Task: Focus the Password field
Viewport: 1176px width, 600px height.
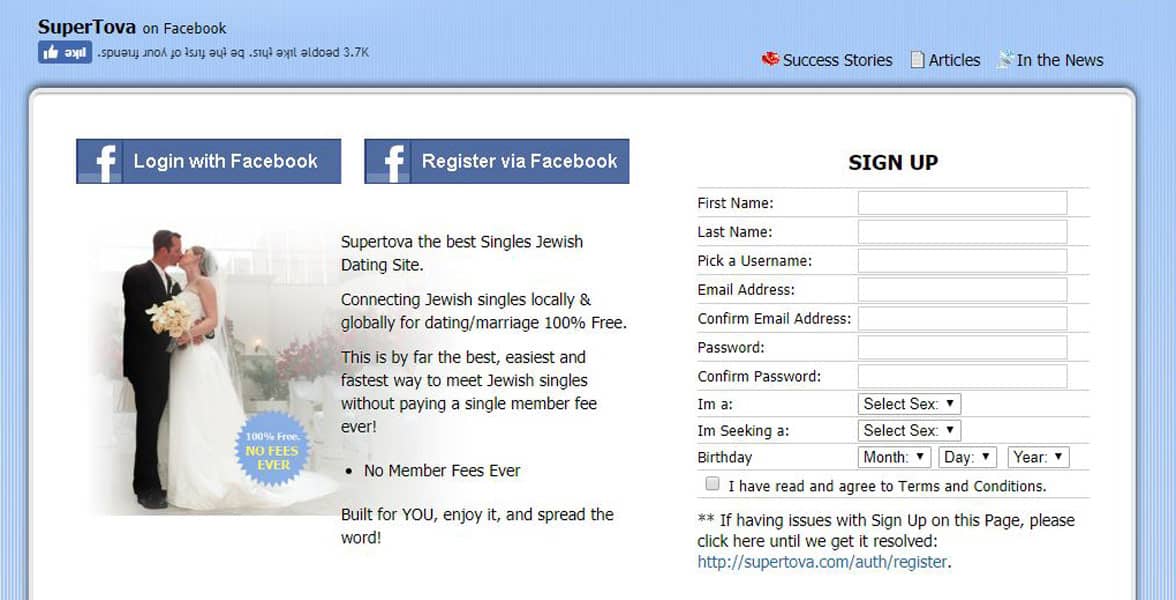Action: click(962, 347)
